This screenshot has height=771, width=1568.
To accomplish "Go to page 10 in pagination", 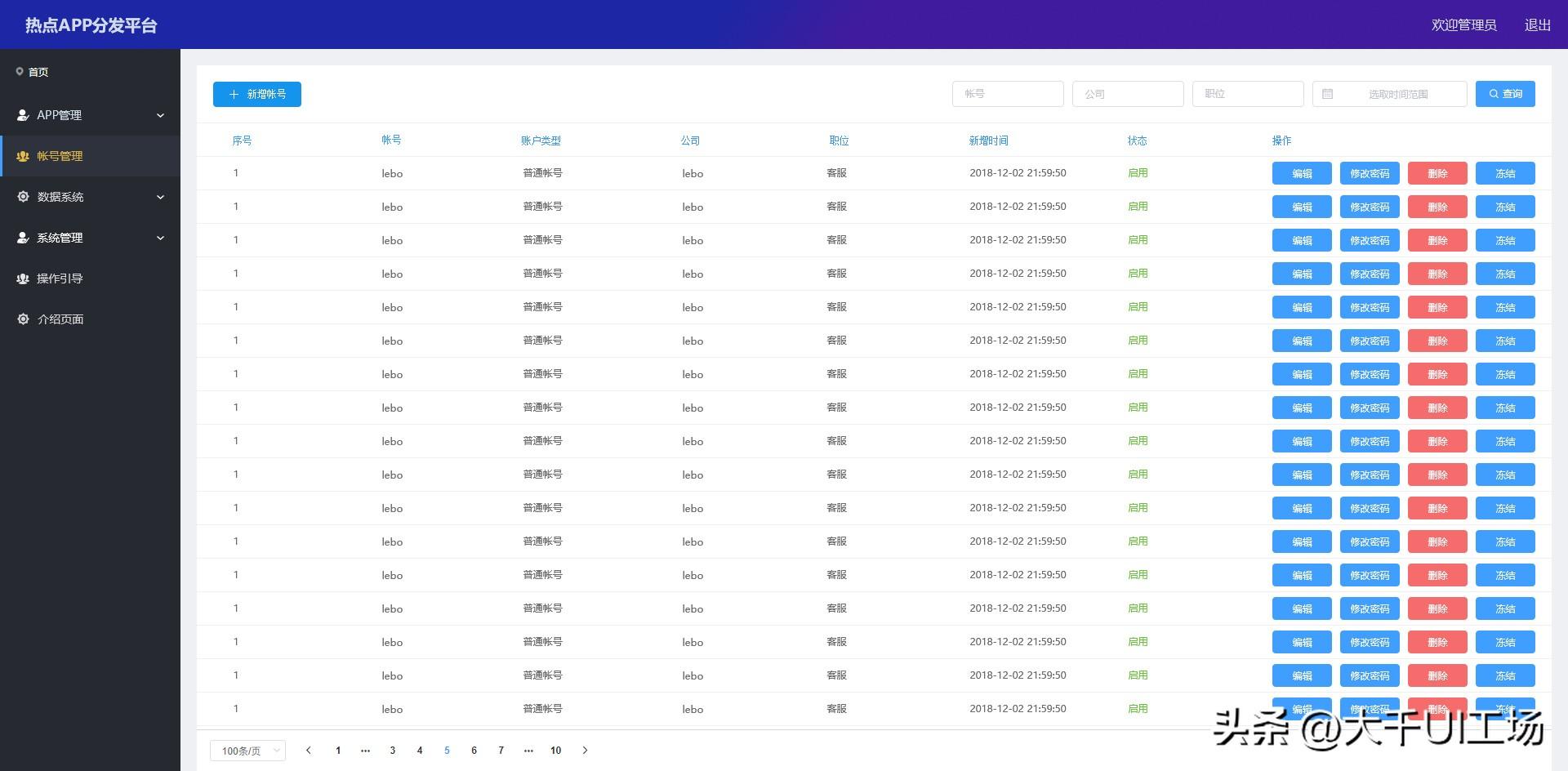I will tap(555, 751).
